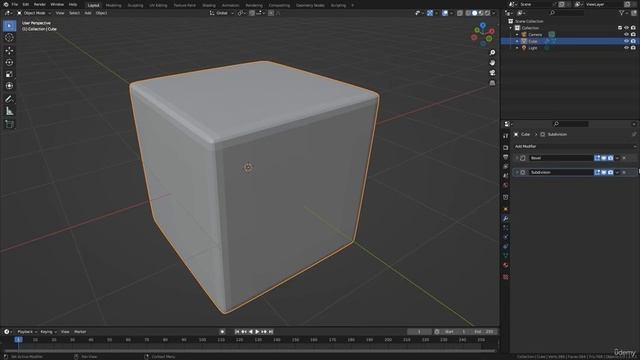This screenshot has width=640, height=360.
Task: Open the Object Data properties tab
Action: pyautogui.click(x=506, y=256)
